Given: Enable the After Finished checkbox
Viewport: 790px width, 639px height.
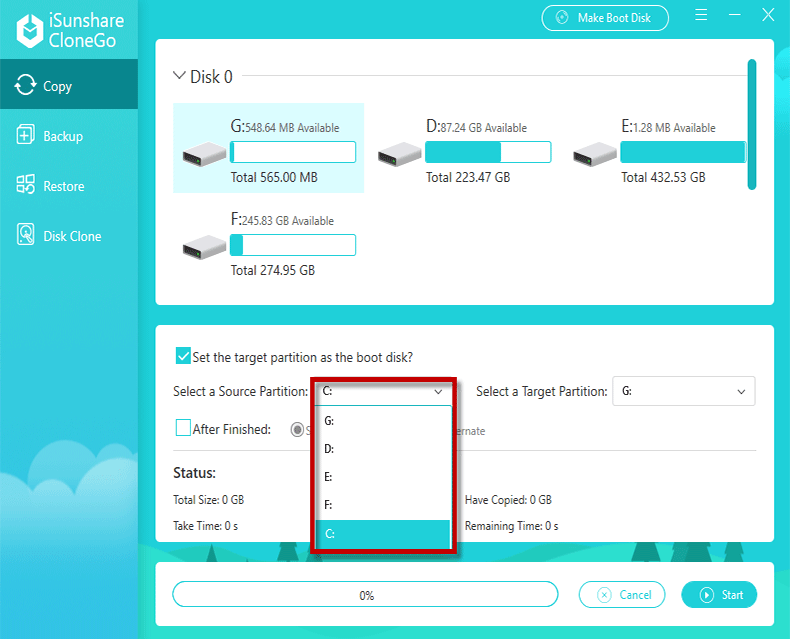Looking at the screenshot, I should point(183,428).
